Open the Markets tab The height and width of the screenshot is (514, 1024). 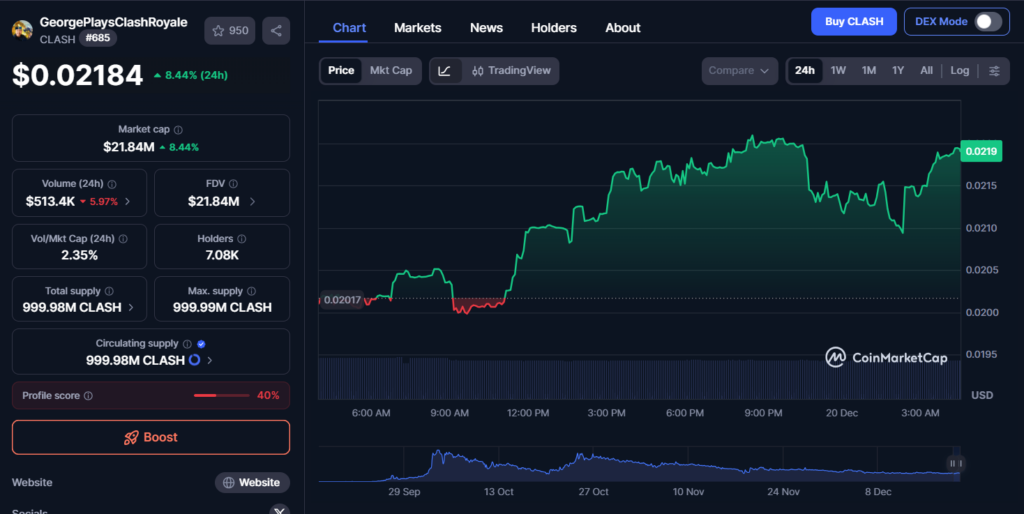(x=417, y=28)
